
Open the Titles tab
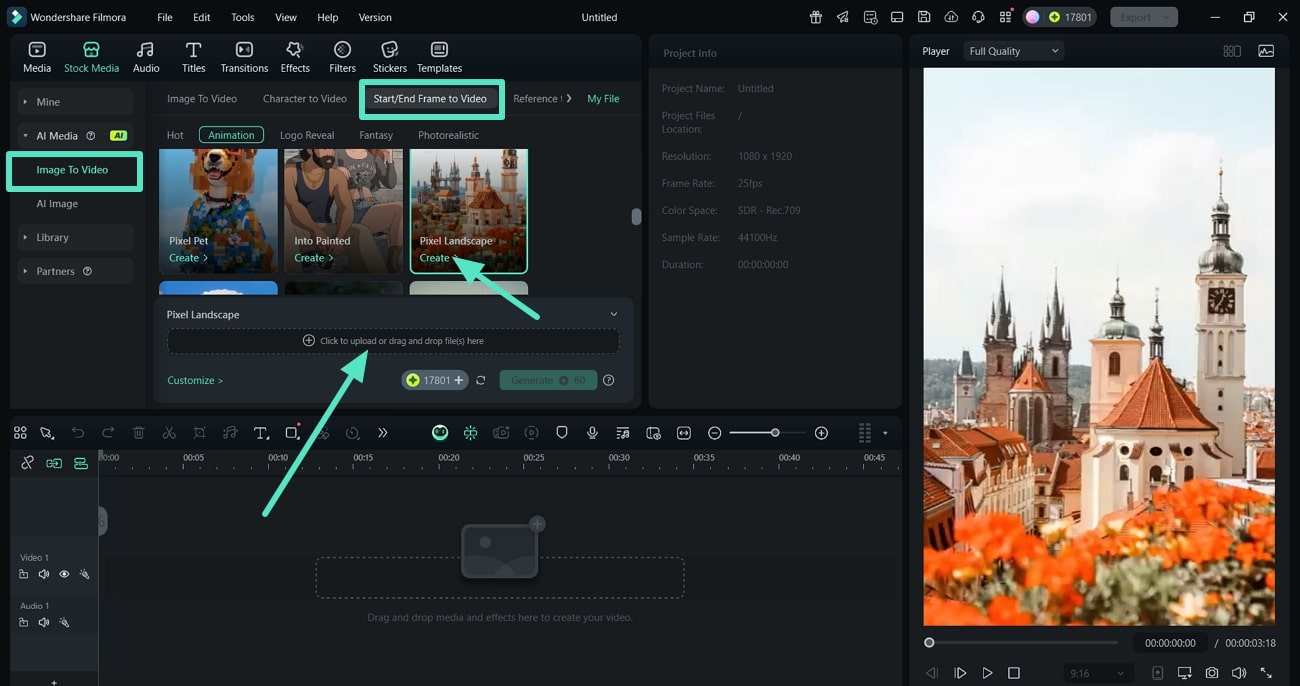point(194,57)
